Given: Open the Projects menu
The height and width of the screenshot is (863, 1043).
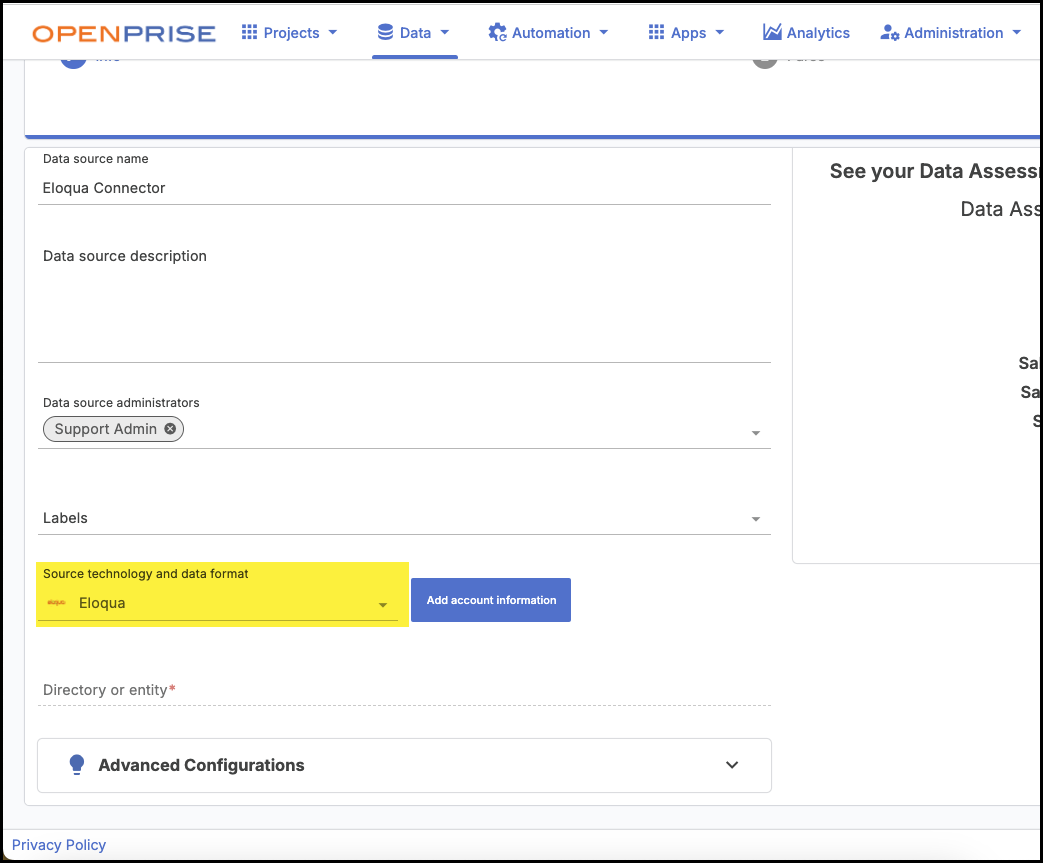Looking at the screenshot, I should coord(289,33).
